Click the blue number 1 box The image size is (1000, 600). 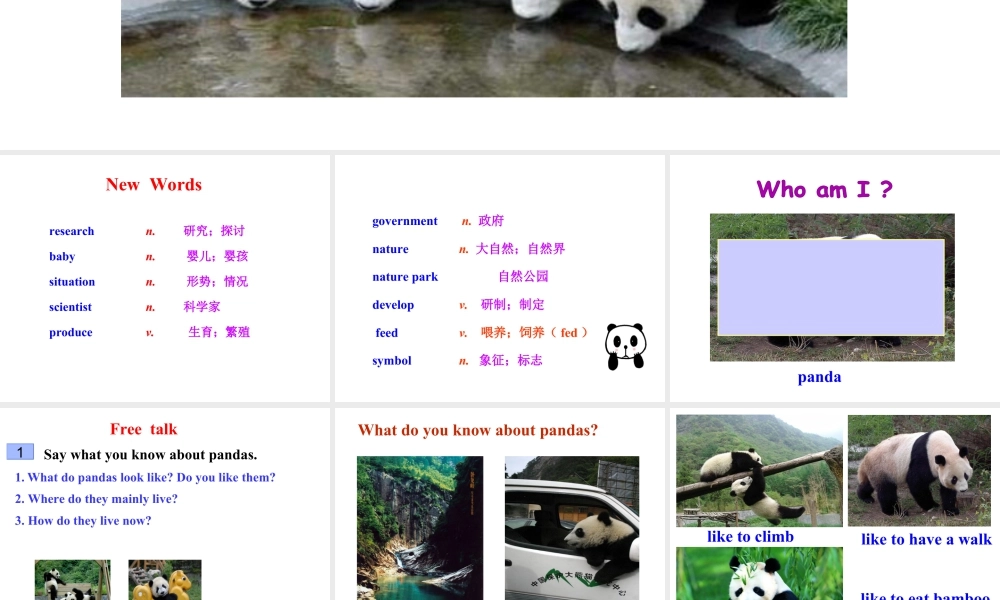tap(20, 452)
